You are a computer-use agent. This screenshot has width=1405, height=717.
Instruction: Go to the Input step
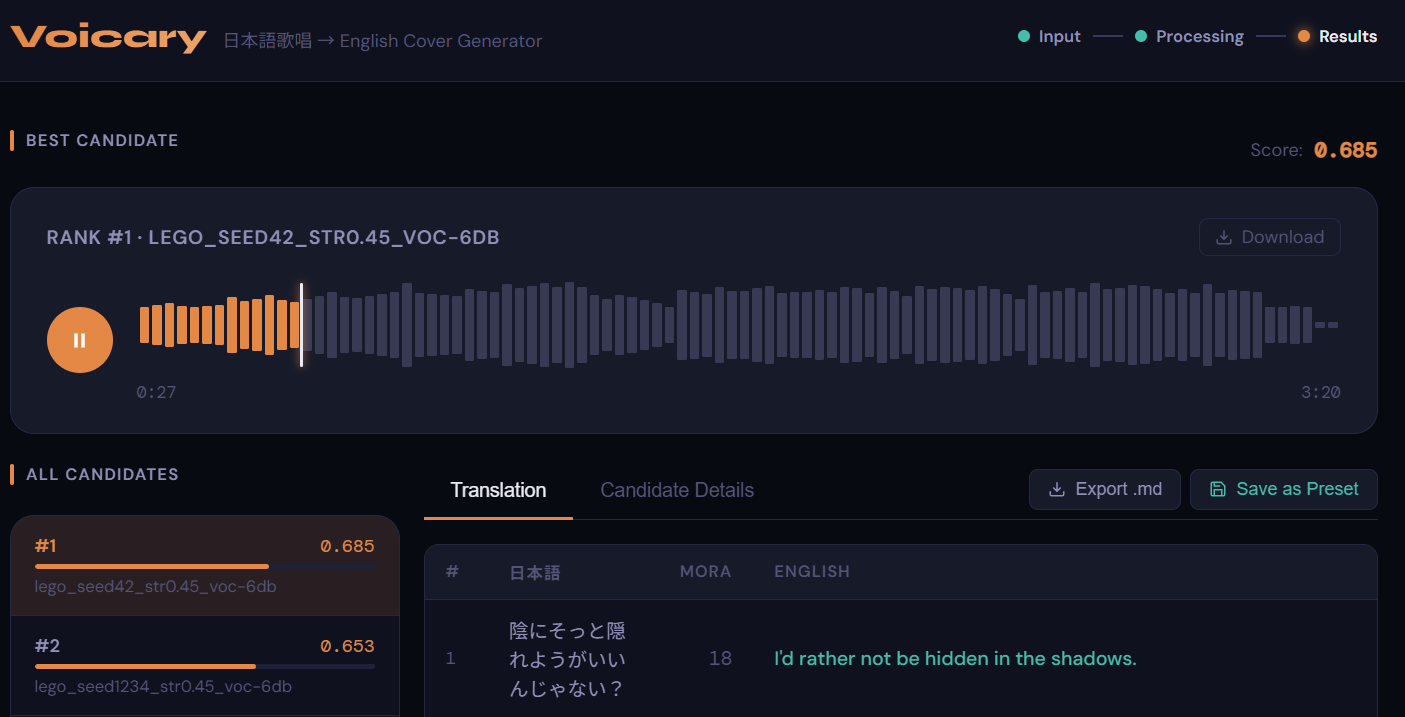tap(1049, 36)
